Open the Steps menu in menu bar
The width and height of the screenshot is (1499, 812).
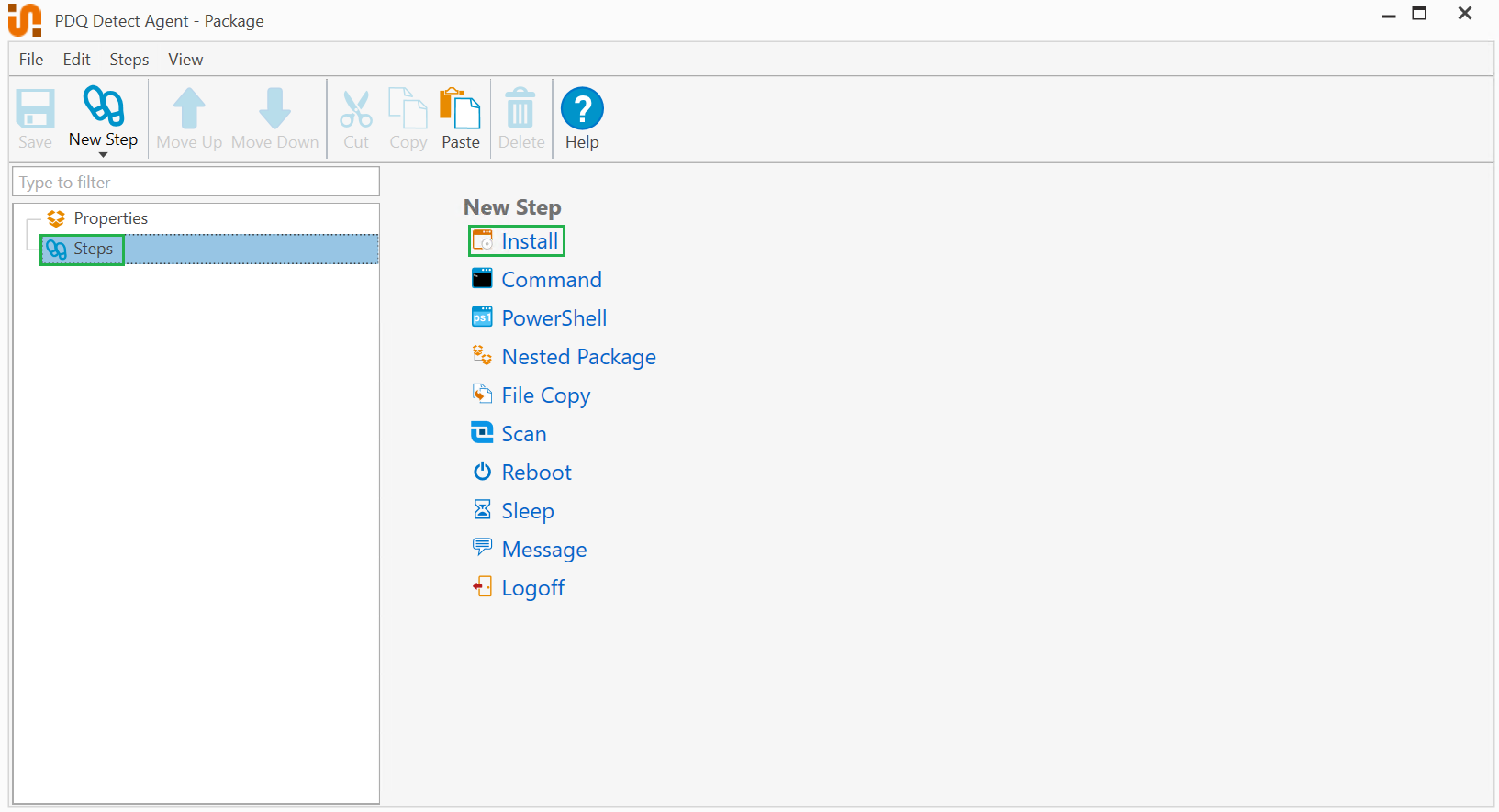tap(129, 60)
